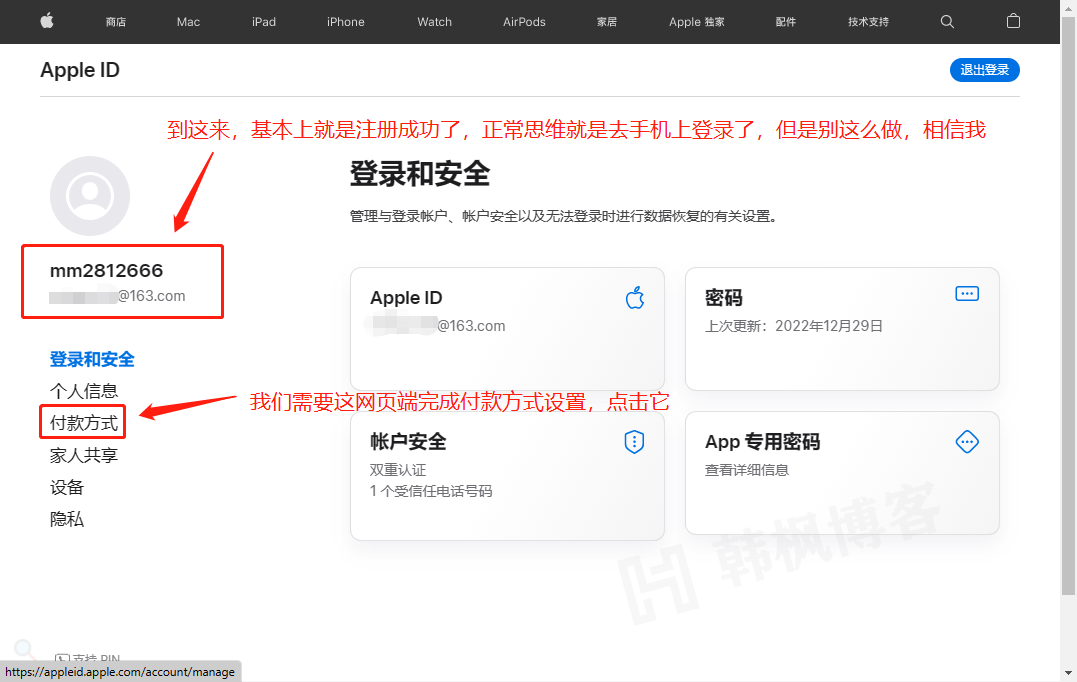This screenshot has height=682, width=1077.
Task: Open the iPhone menu item
Action: pos(345,21)
